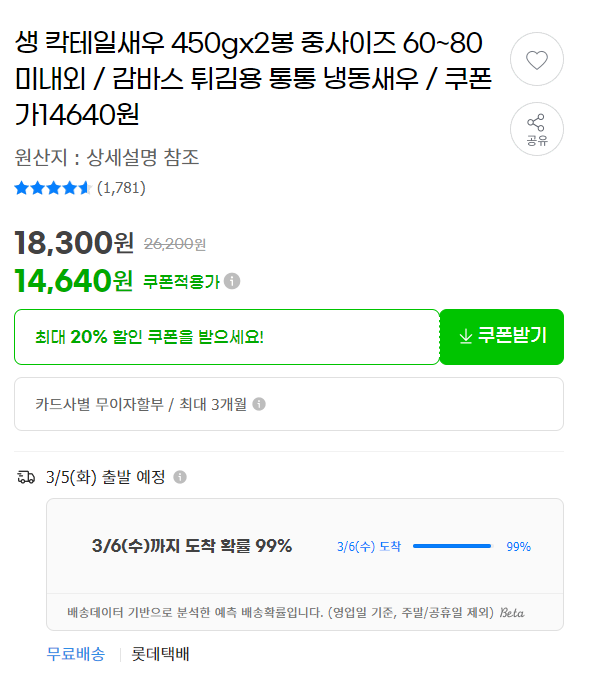Click the 14,640원 coupon price
Screen dimensions: 597x679
coord(74,281)
